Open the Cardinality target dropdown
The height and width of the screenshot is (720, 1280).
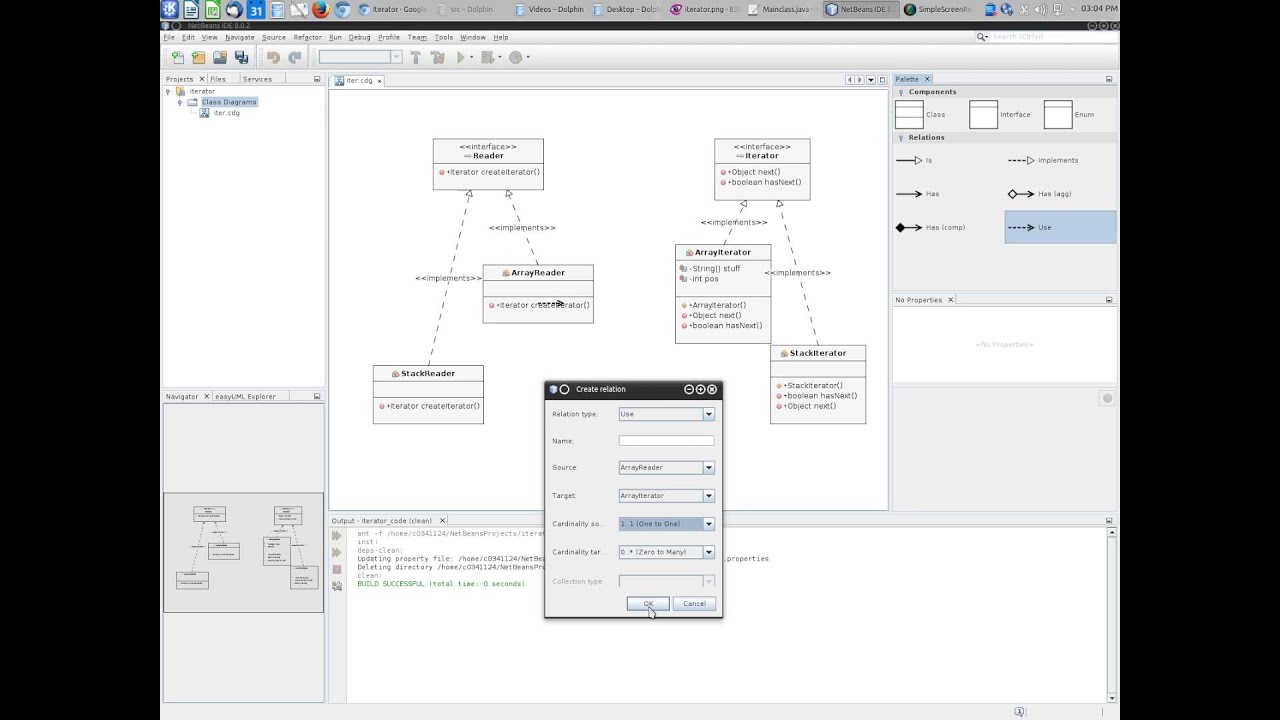[x=708, y=552]
